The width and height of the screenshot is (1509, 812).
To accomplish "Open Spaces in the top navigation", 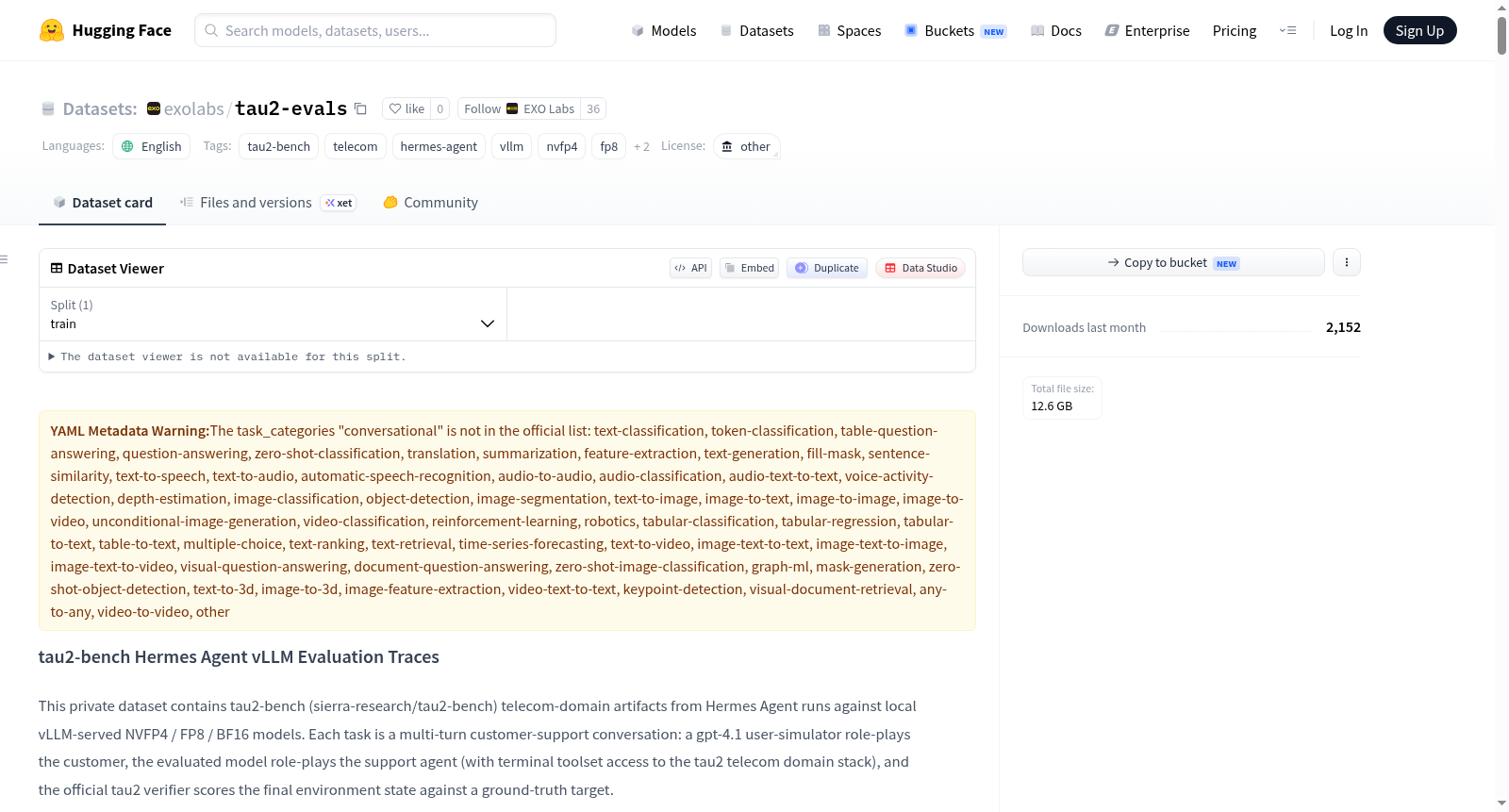I will [850, 30].
